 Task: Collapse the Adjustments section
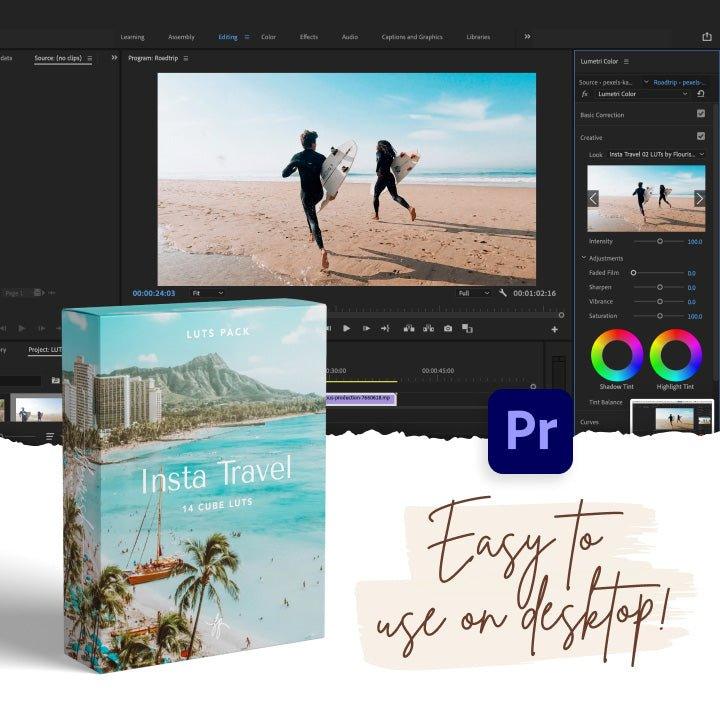pyautogui.click(x=584, y=258)
